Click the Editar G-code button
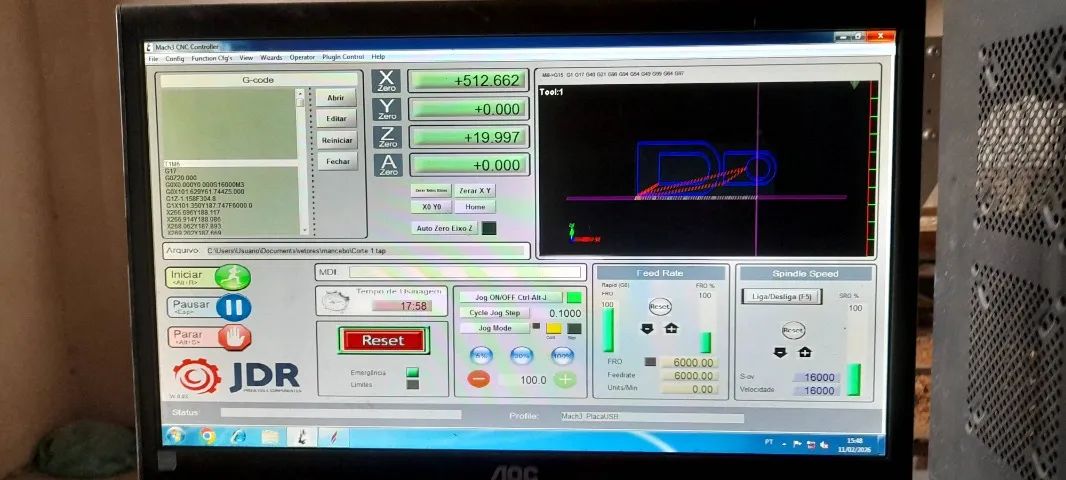 (337, 119)
